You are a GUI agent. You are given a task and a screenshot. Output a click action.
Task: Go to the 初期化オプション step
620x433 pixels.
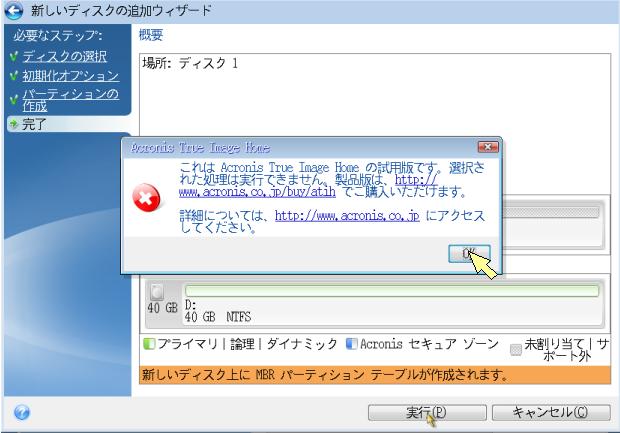point(71,76)
